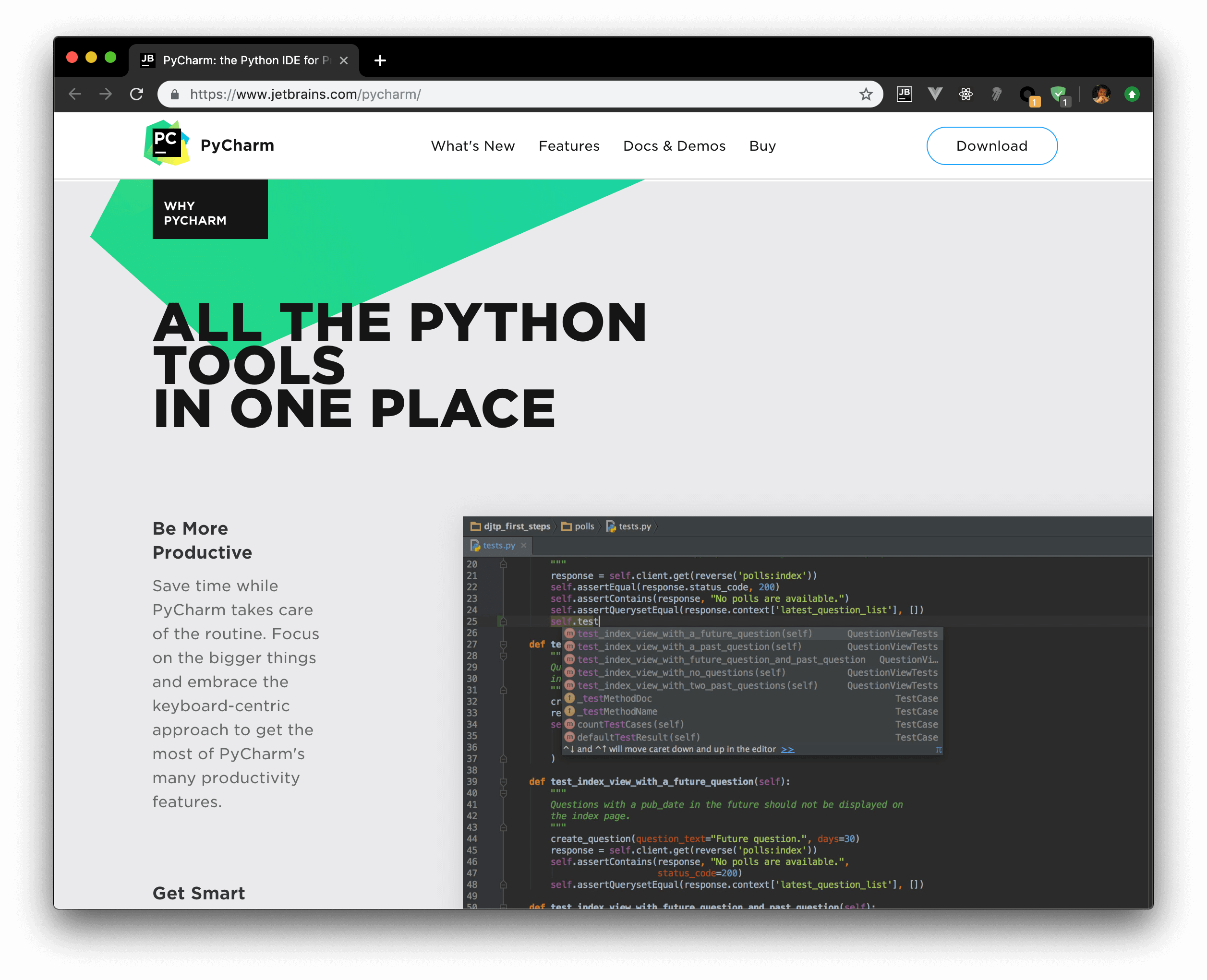This screenshot has height=980, width=1207.
Task: Click the WHY PYCHARM black label
Action: [x=210, y=209]
